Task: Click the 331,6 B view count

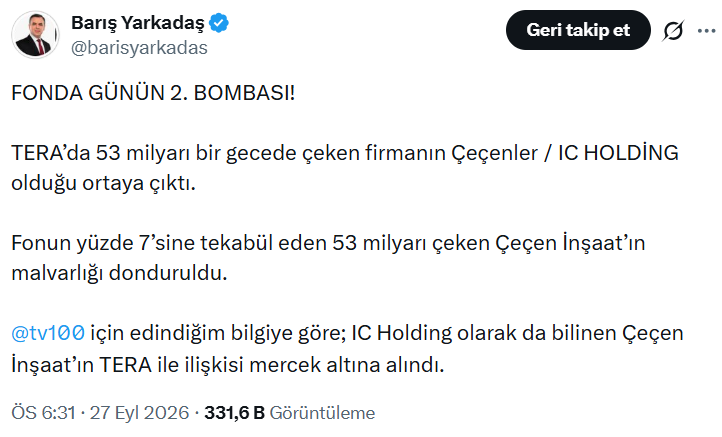Action: 234,413
